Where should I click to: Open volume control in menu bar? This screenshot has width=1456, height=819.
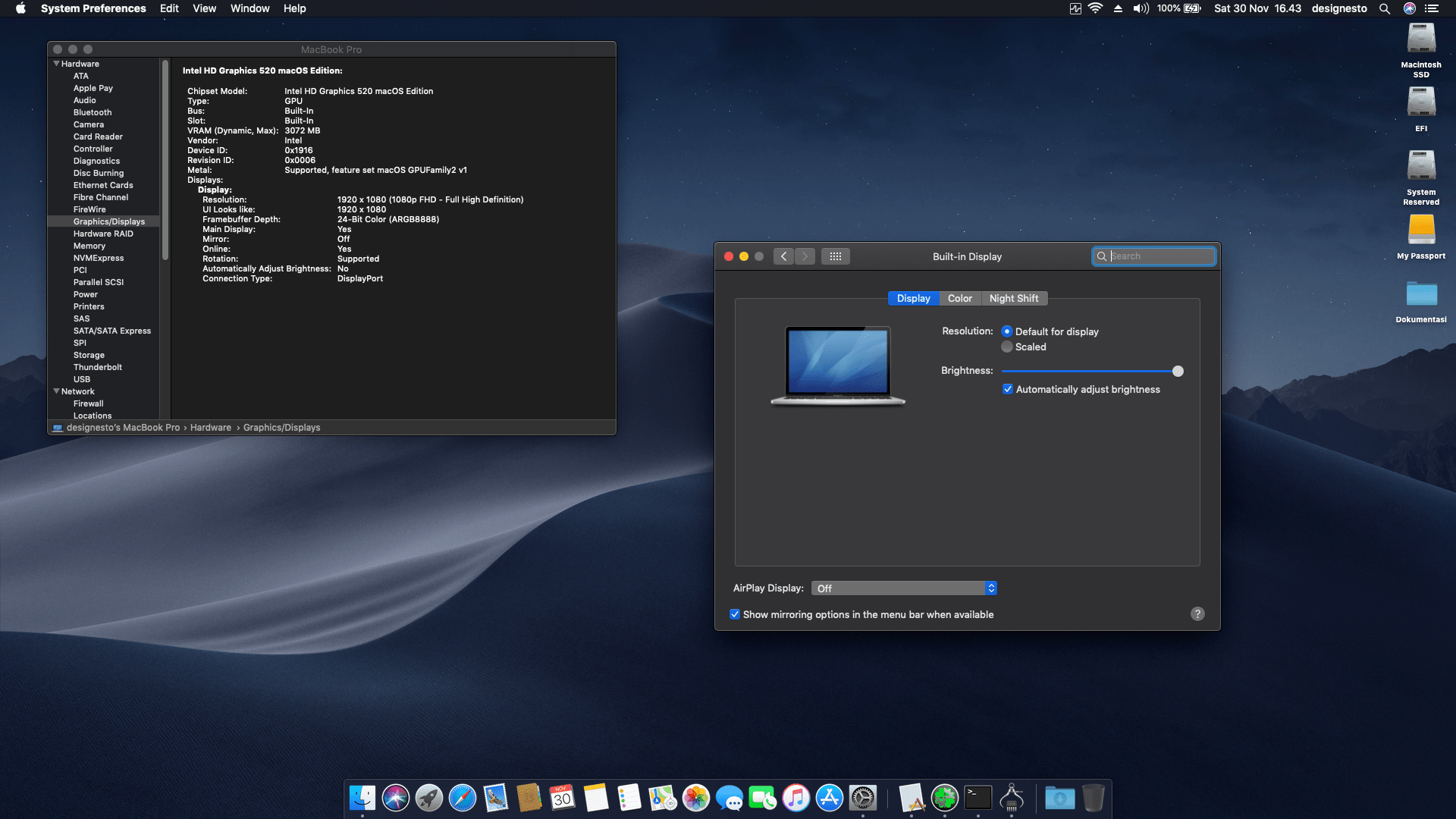click(1141, 8)
